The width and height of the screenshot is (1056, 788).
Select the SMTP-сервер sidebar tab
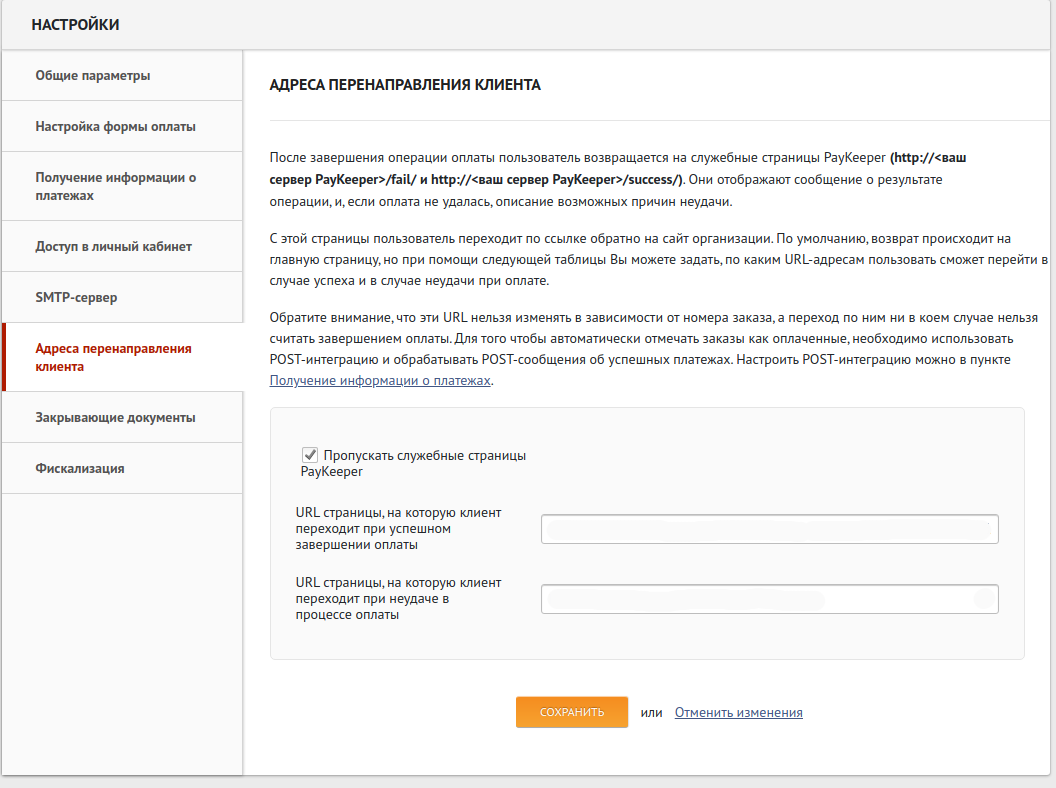(77, 297)
